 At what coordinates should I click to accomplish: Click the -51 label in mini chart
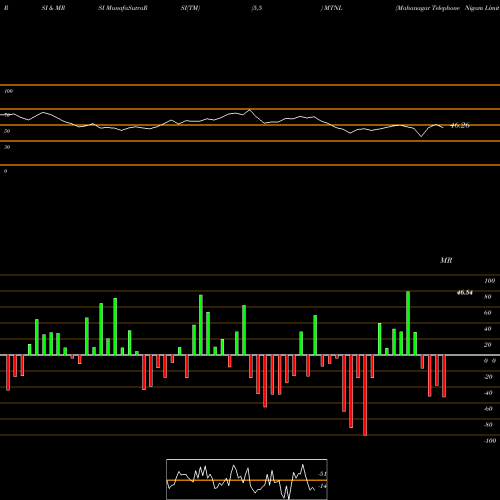click(322, 474)
